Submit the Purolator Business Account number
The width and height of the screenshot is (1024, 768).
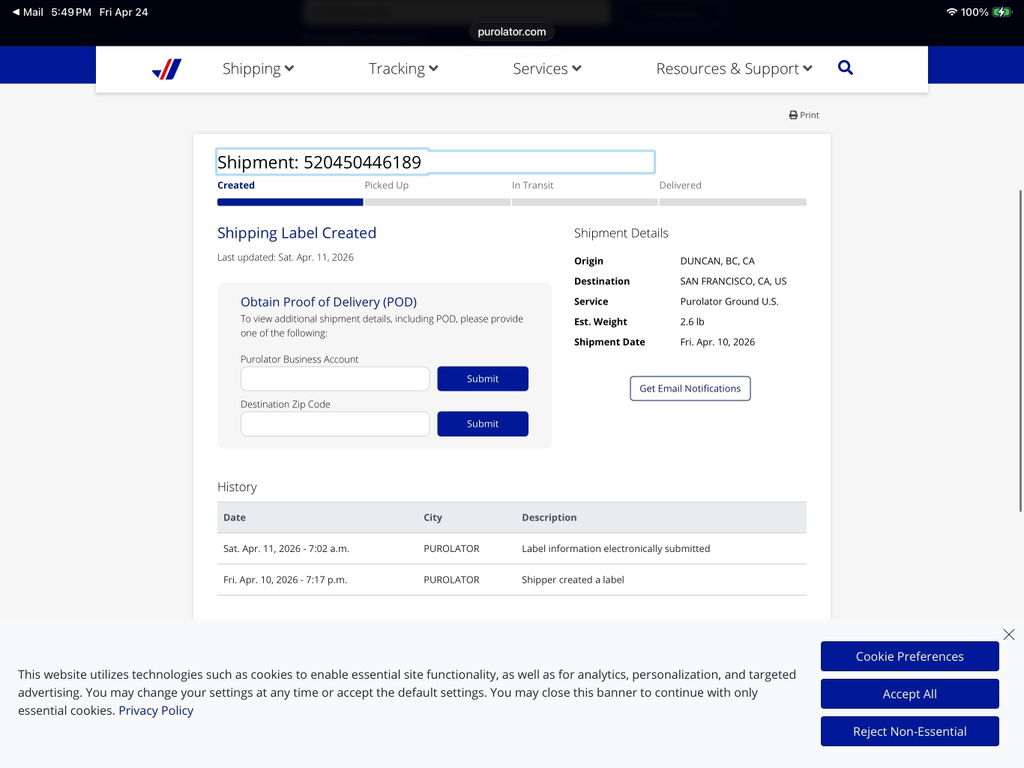(483, 379)
